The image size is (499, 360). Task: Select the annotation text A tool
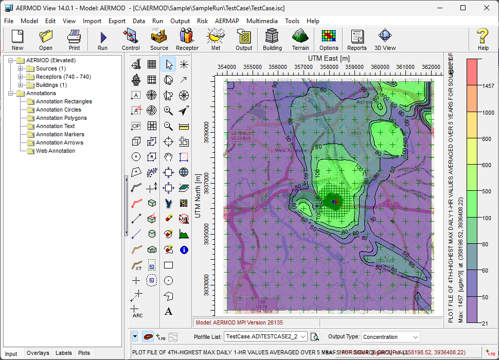168,311
